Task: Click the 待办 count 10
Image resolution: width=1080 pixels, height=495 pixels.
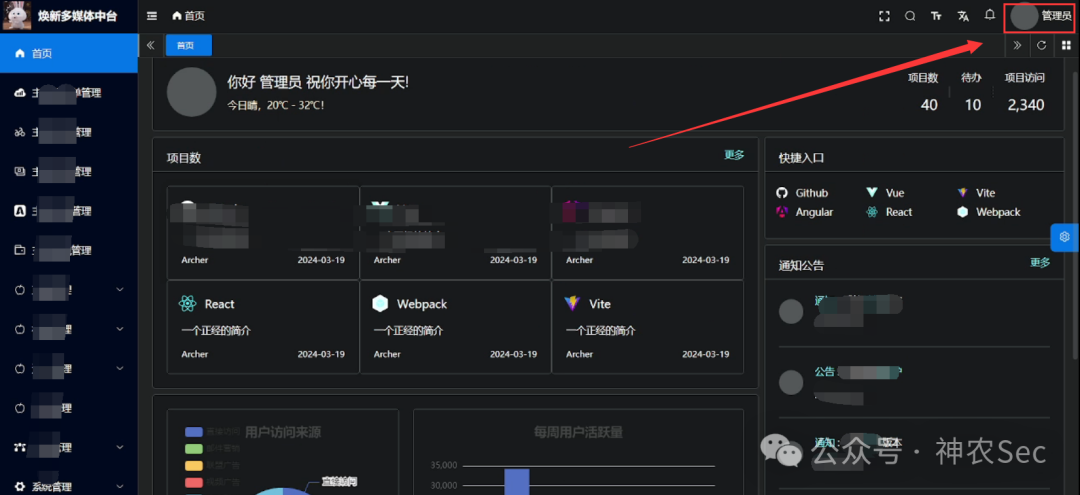Action: click(973, 105)
